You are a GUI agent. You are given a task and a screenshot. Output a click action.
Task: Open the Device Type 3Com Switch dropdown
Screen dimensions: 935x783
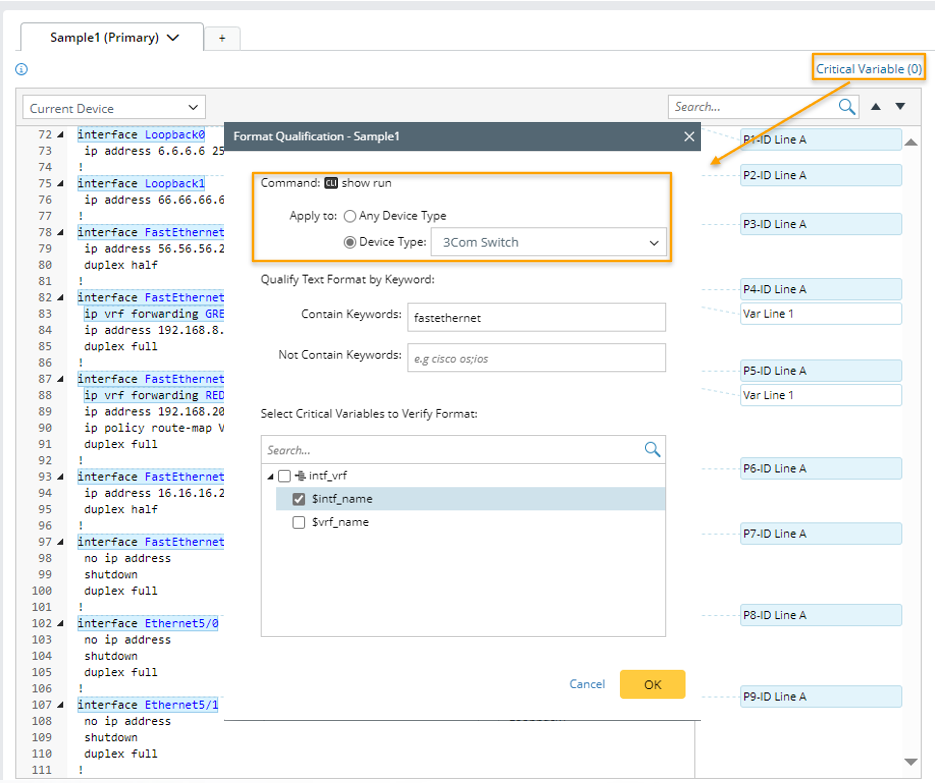(548, 242)
